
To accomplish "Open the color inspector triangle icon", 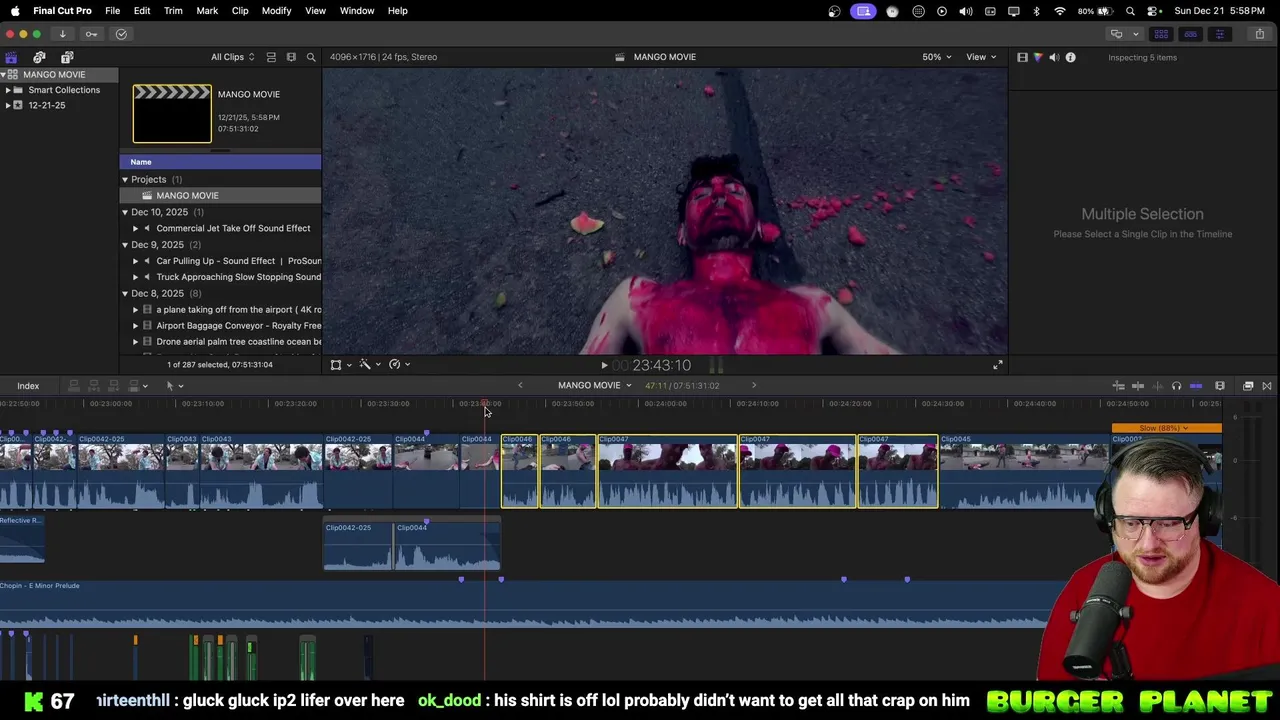I will coord(1038,57).
